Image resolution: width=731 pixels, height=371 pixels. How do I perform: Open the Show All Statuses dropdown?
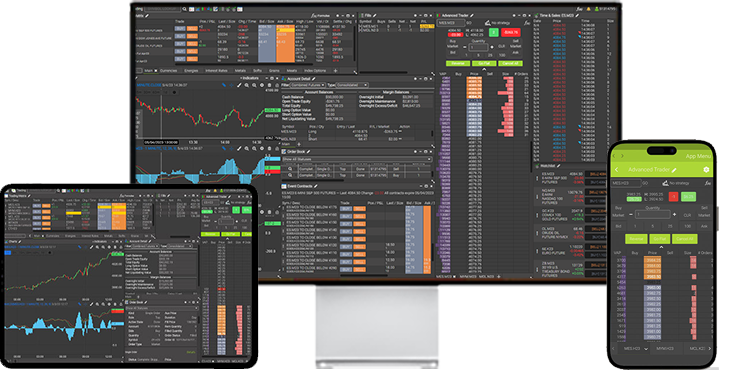pos(357,159)
